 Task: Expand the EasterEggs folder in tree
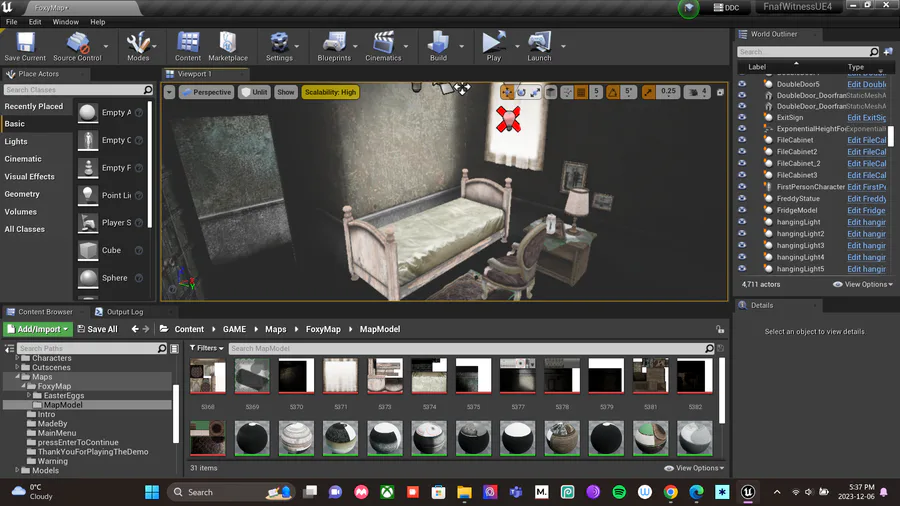click(29, 395)
